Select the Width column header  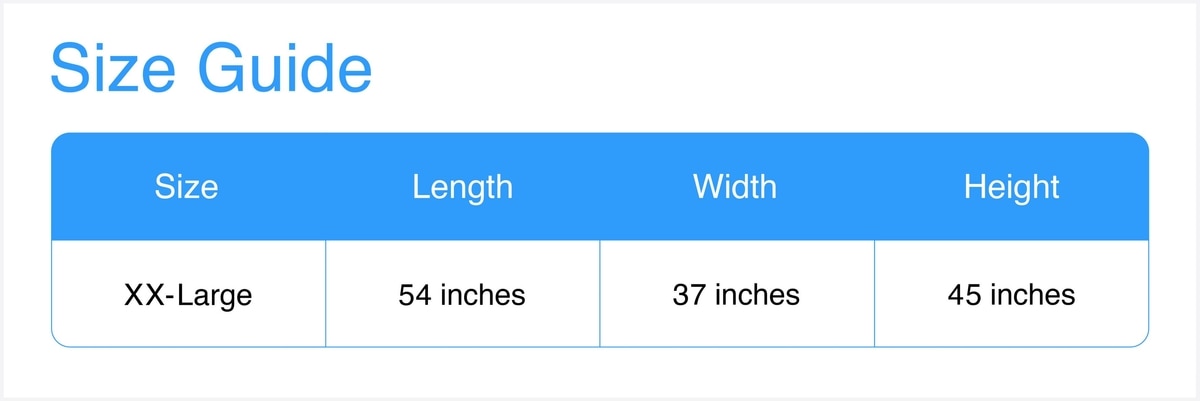[x=735, y=187]
